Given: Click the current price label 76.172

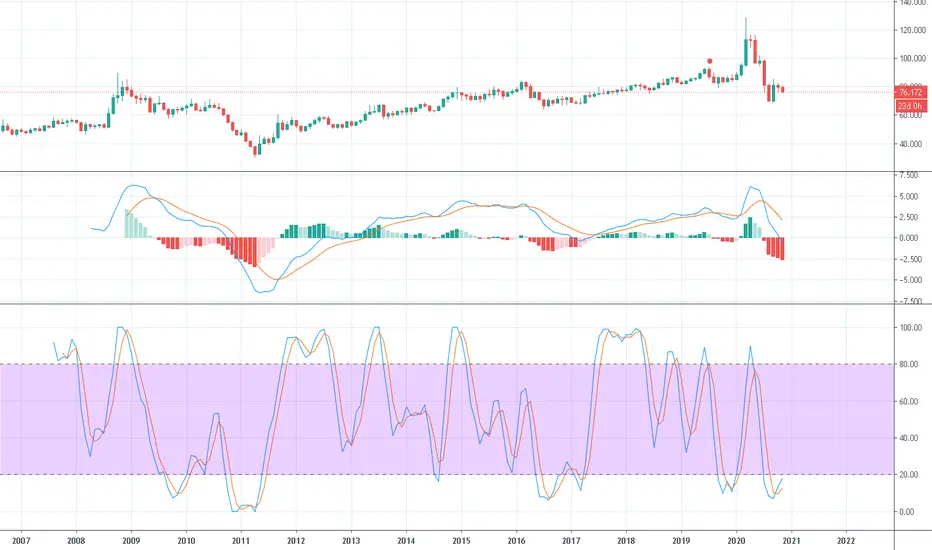Looking at the screenshot, I should (910, 92).
